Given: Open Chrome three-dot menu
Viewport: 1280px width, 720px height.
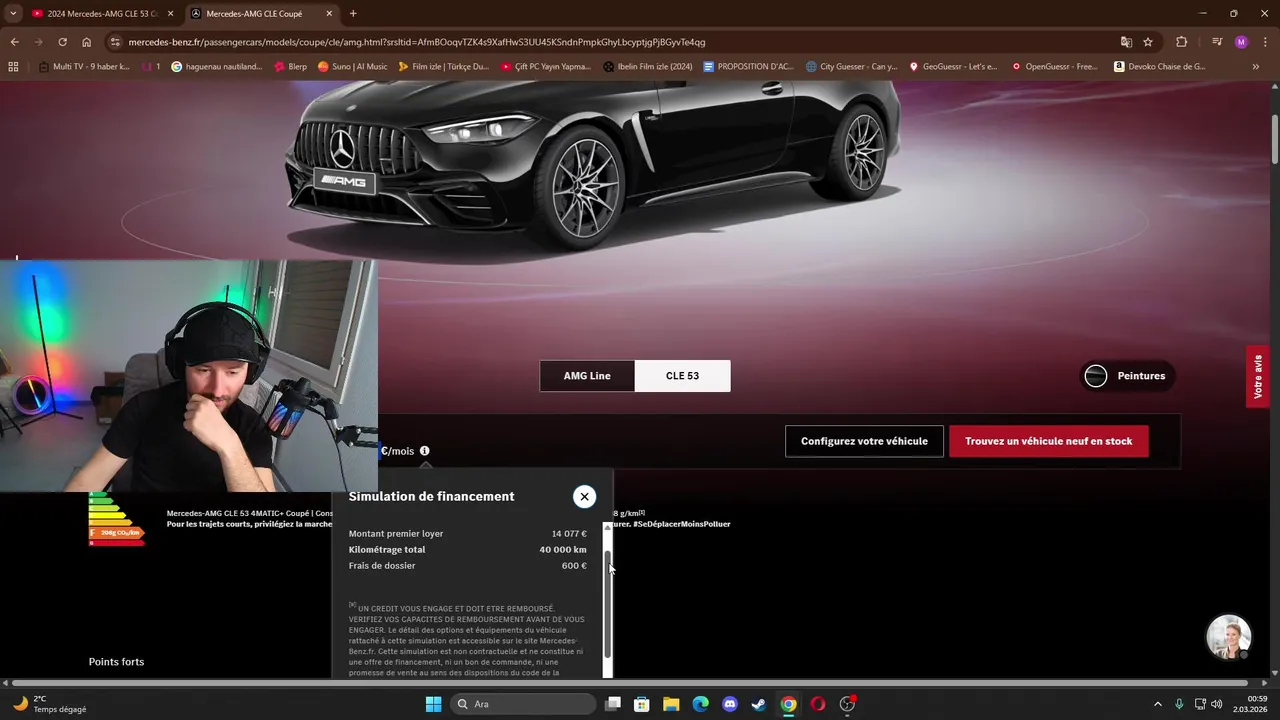Looking at the screenshot, I should click(1264, 42).
